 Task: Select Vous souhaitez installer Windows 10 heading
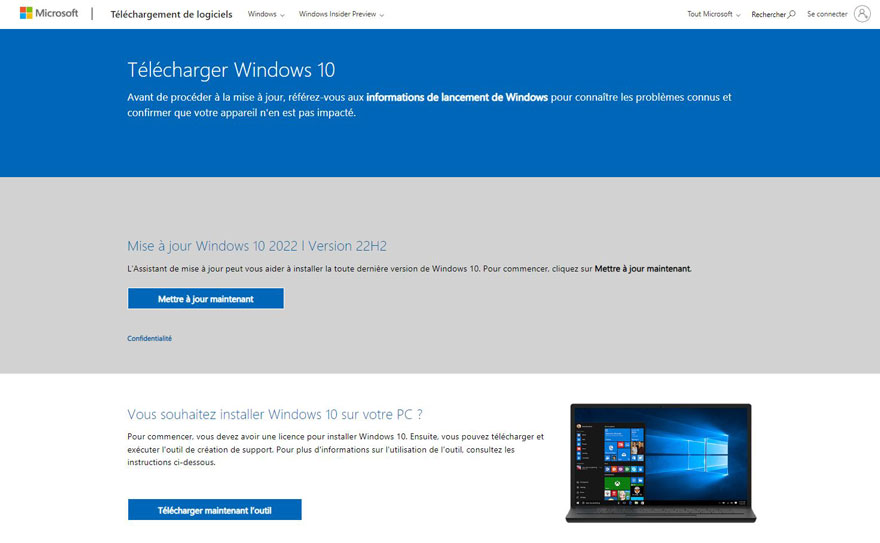click(x=274, y=414)
